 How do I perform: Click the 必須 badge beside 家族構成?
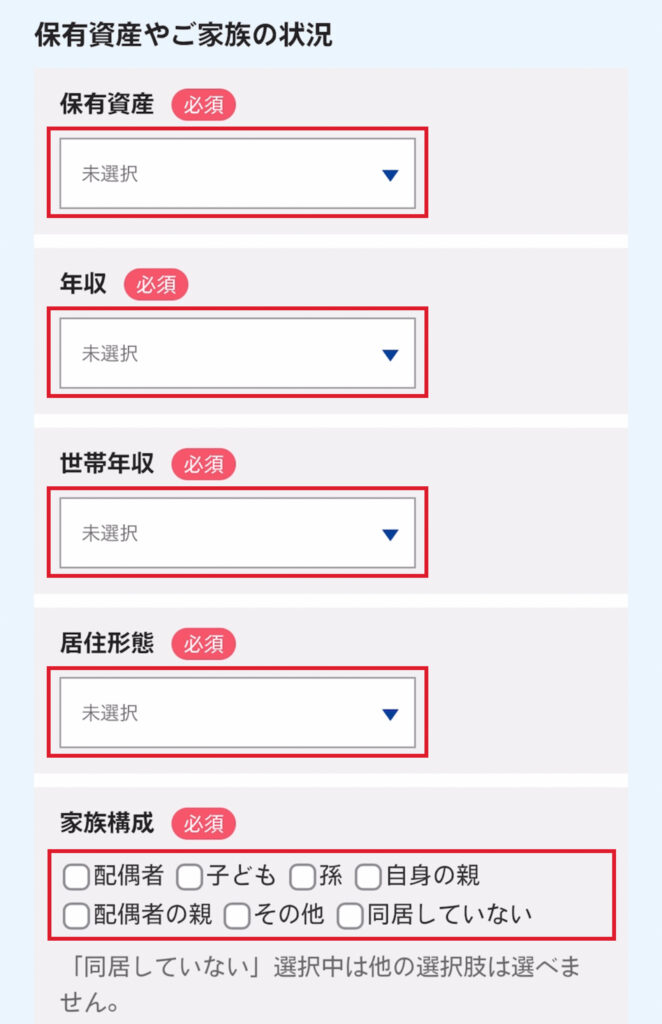203,824
